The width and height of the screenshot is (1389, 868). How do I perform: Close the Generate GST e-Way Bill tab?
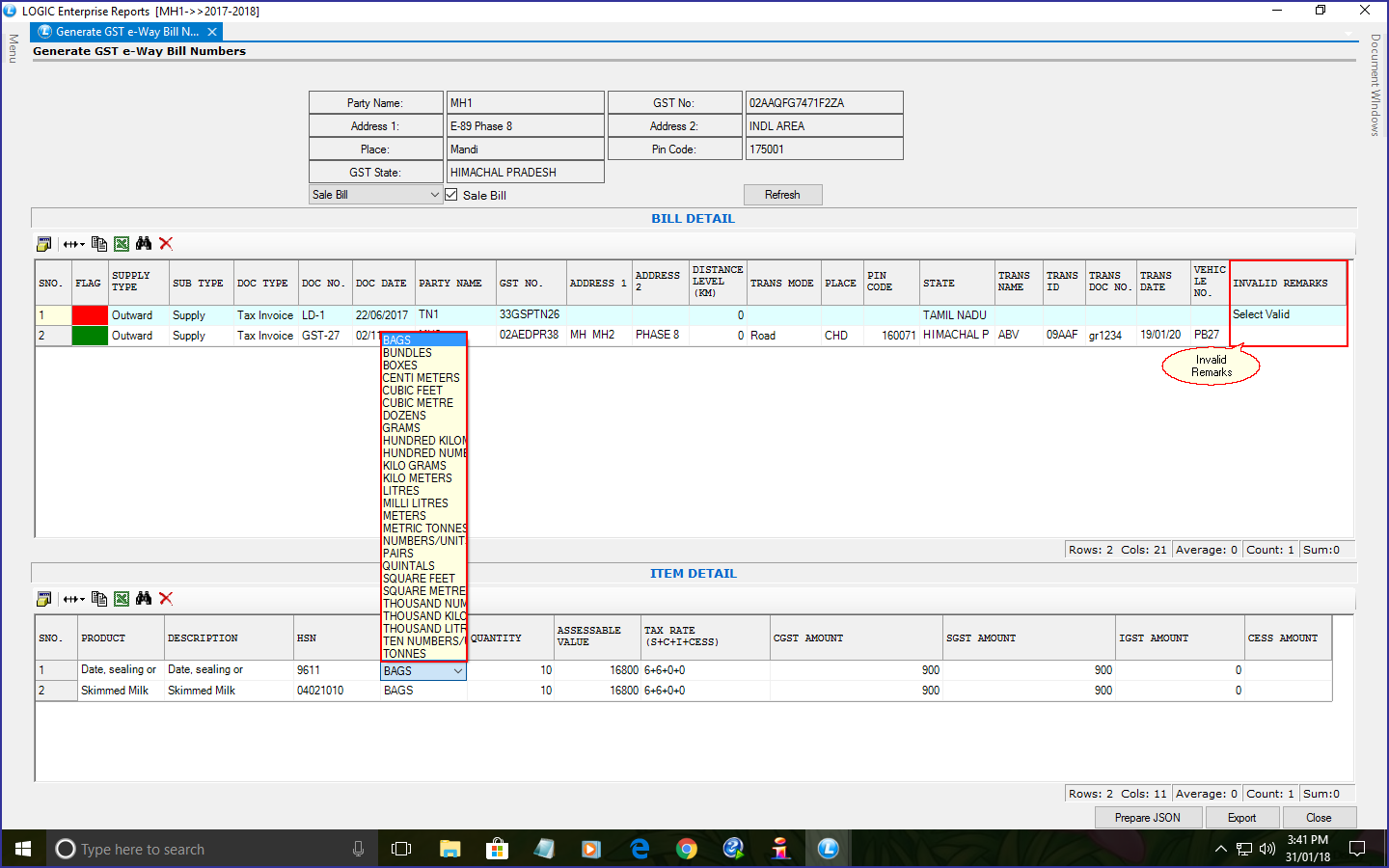coord(212,32)
